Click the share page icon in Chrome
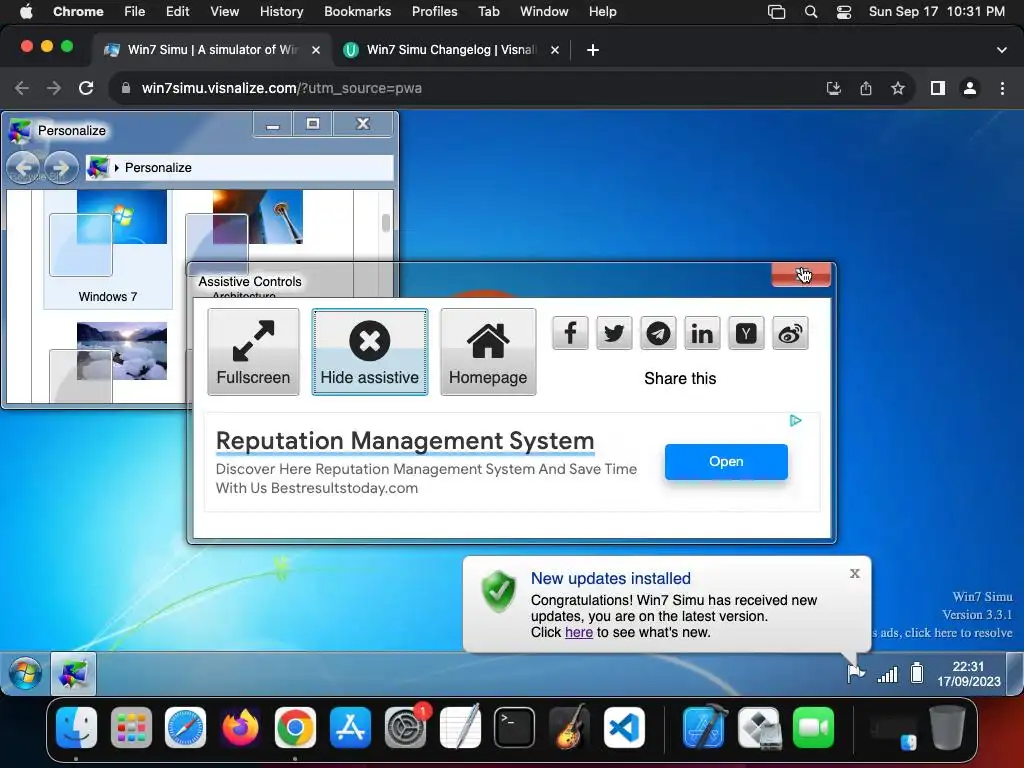The width and height of the screenshot is (1024, 768). click(866, 88)
